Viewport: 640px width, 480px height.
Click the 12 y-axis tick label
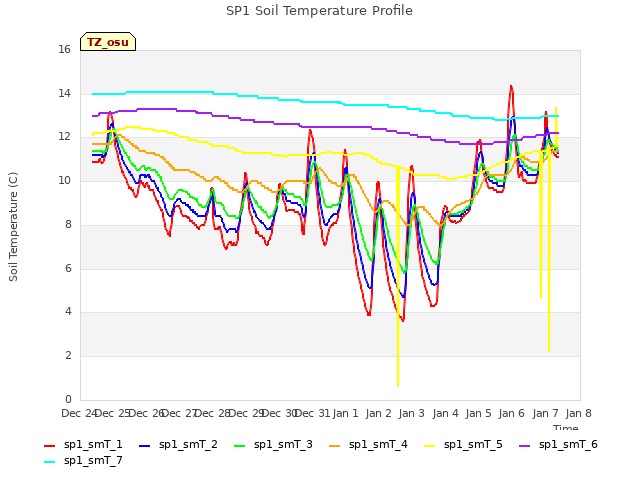tap(64, 137)
